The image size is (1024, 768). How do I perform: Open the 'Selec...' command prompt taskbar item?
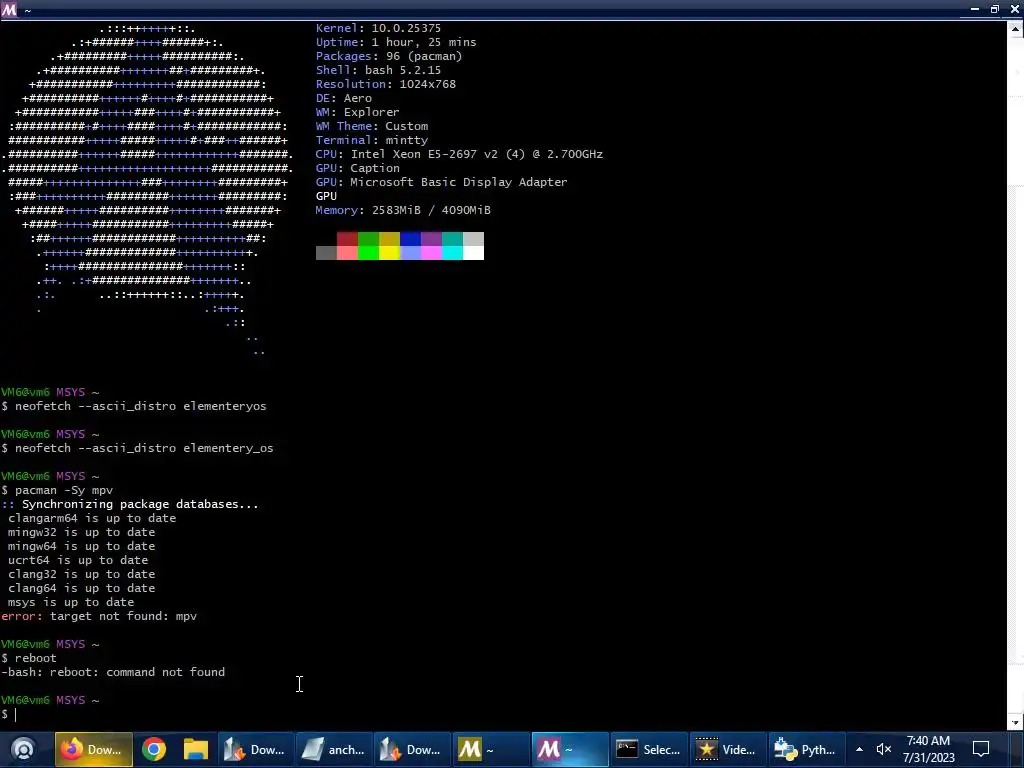[x=648, y=749]
